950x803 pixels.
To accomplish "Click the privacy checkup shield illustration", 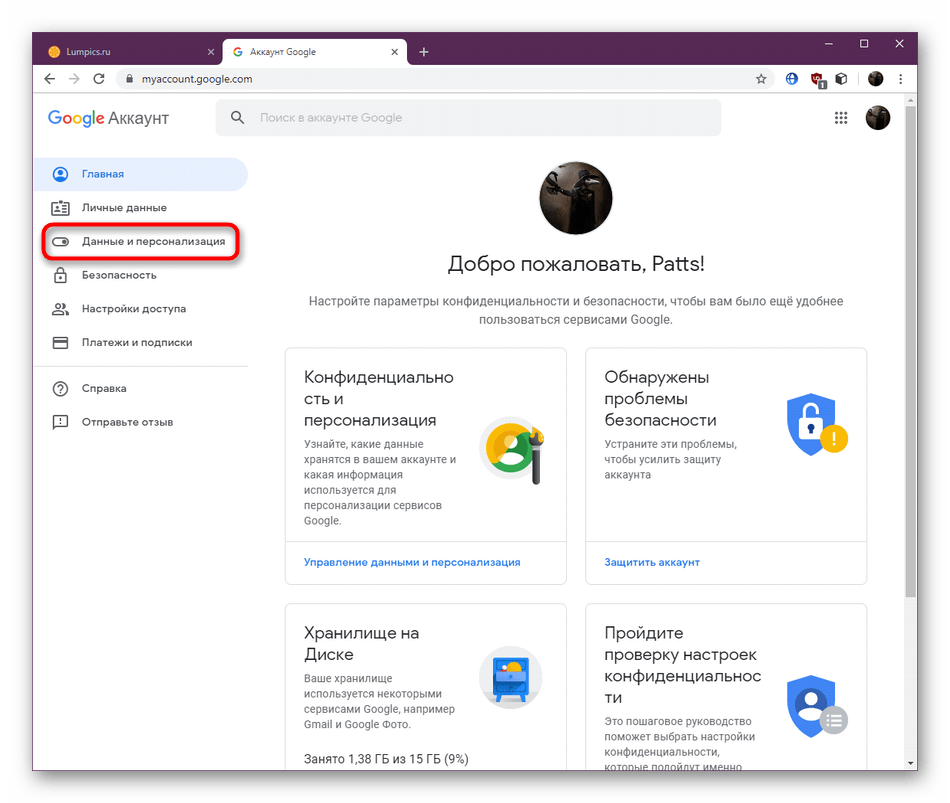I will (x=817, y=706).
